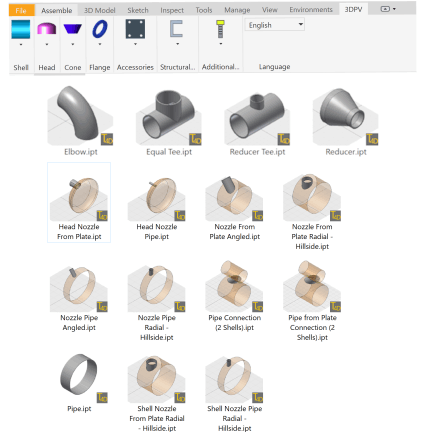Click the Structural beam icon
The image size is (432, 432).
coord(177,29)
